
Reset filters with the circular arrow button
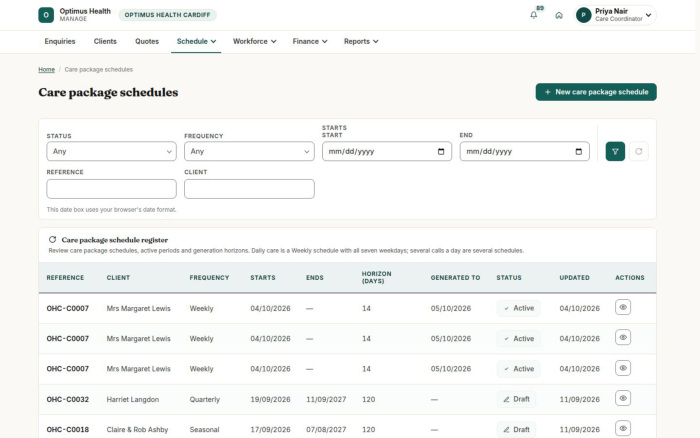(639, 151)
